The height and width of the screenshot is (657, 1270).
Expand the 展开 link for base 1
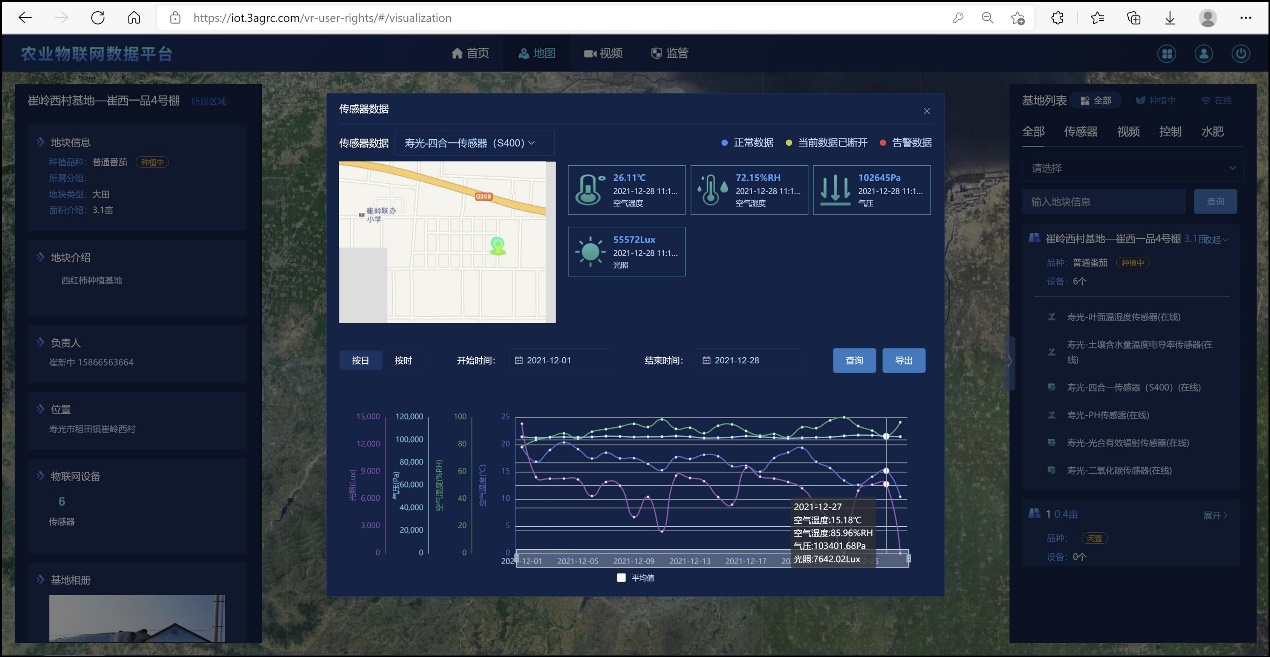click(1215, 515)
